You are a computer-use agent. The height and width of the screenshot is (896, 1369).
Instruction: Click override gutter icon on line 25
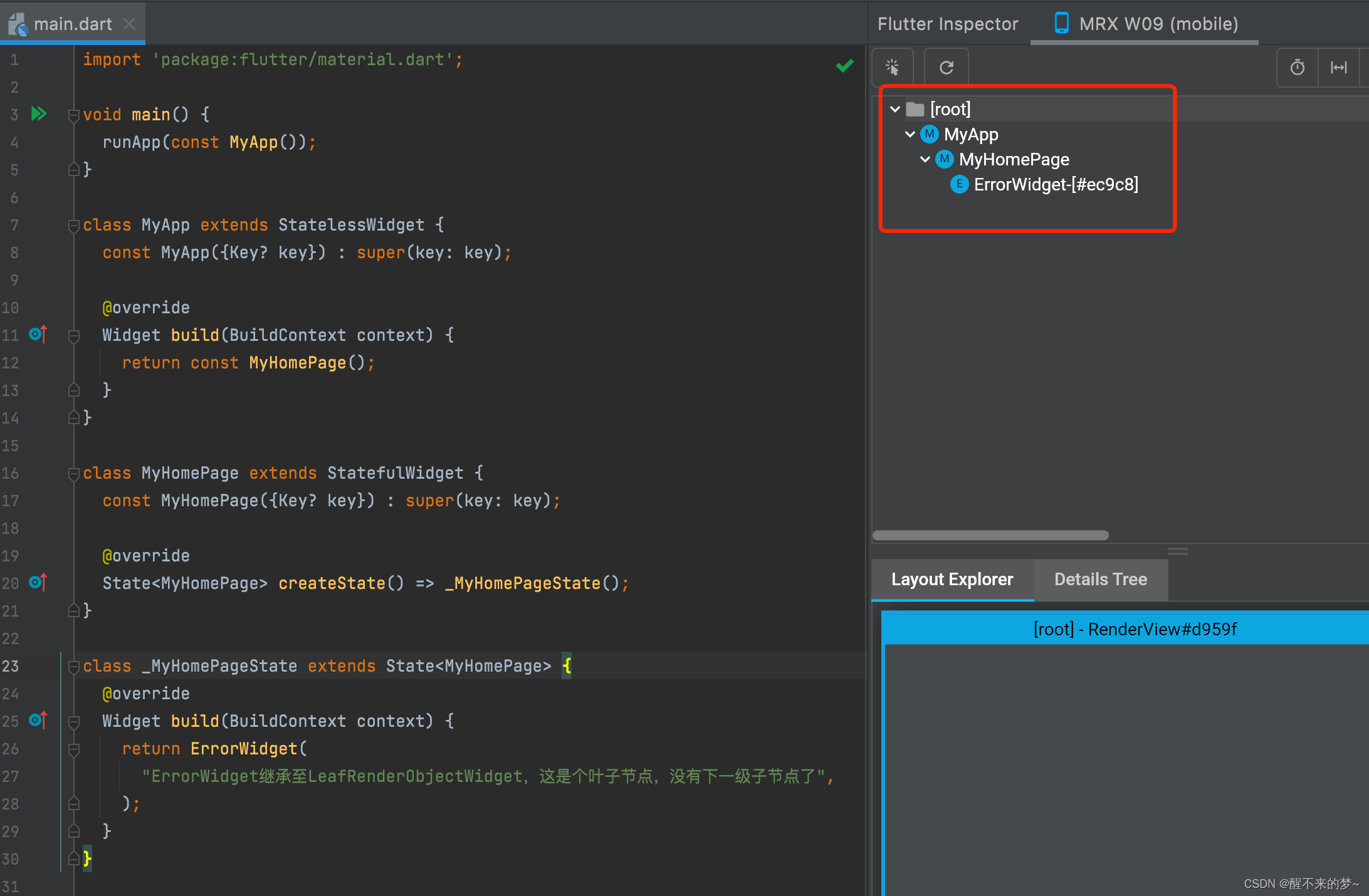coord(38,721)
